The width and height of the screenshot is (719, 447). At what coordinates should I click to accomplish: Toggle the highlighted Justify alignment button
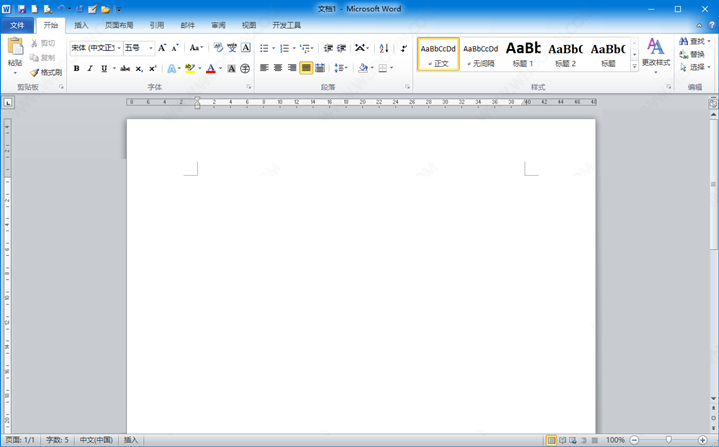click(306, 68)
